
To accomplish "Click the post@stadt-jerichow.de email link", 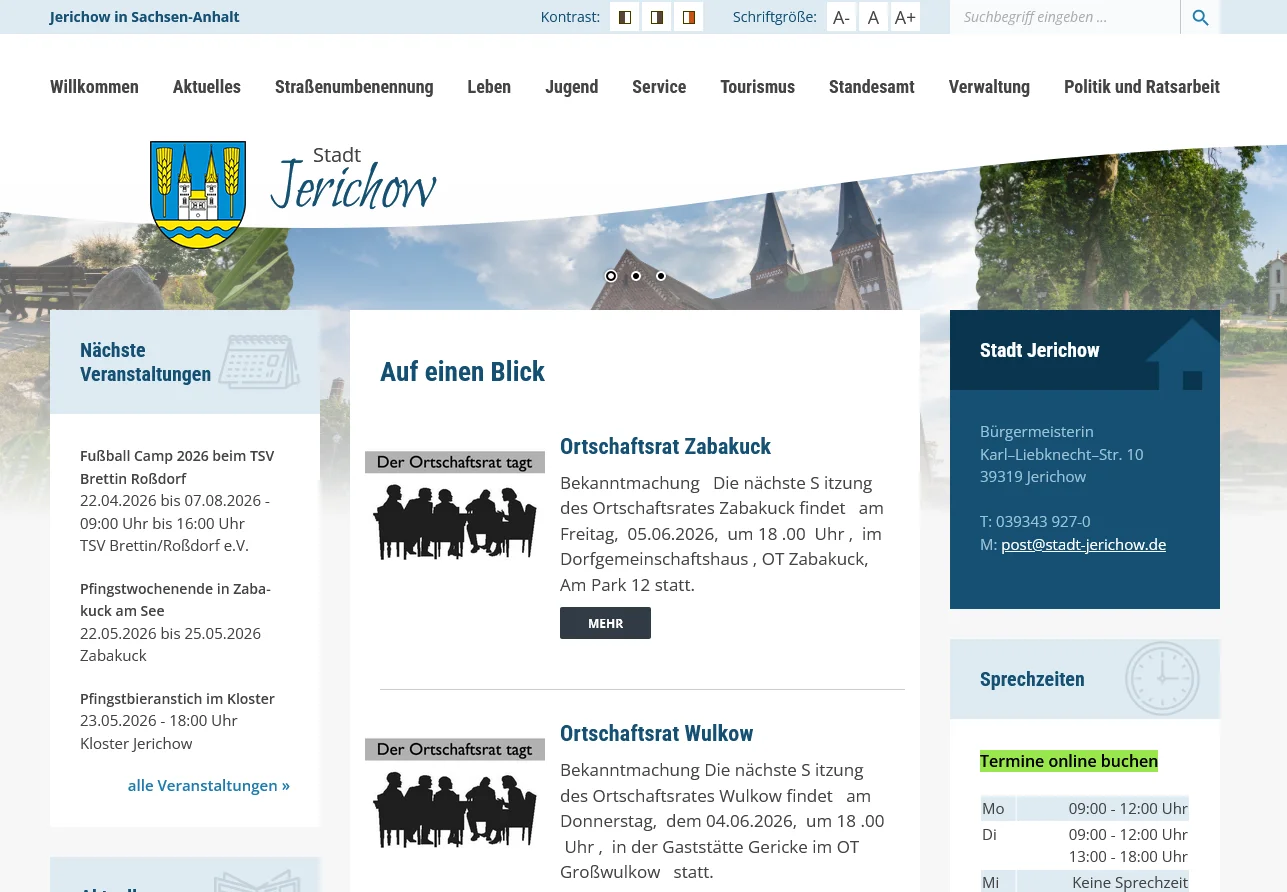I will tap(1083, 544).
